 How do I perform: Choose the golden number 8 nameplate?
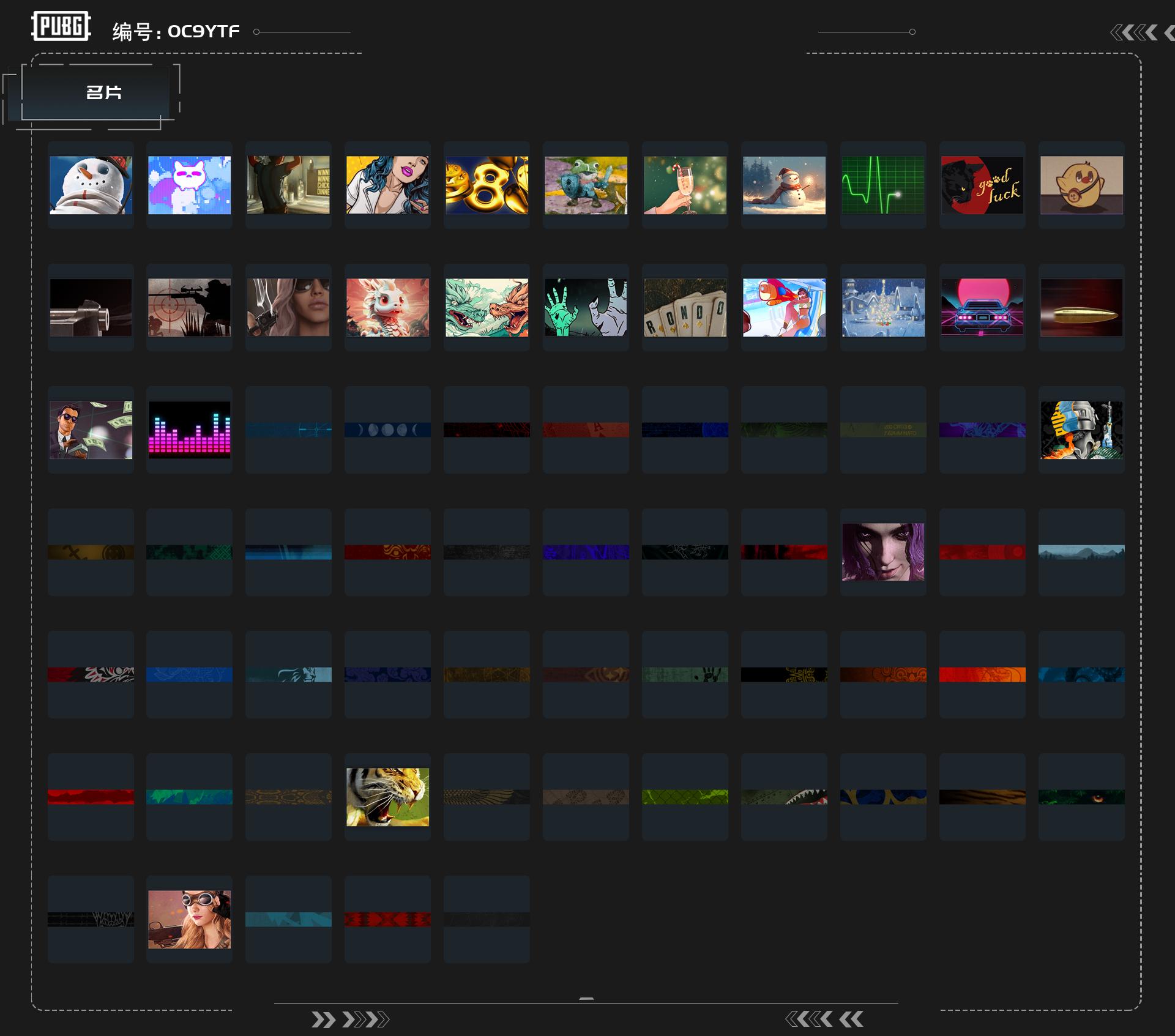tap(487, 185)
